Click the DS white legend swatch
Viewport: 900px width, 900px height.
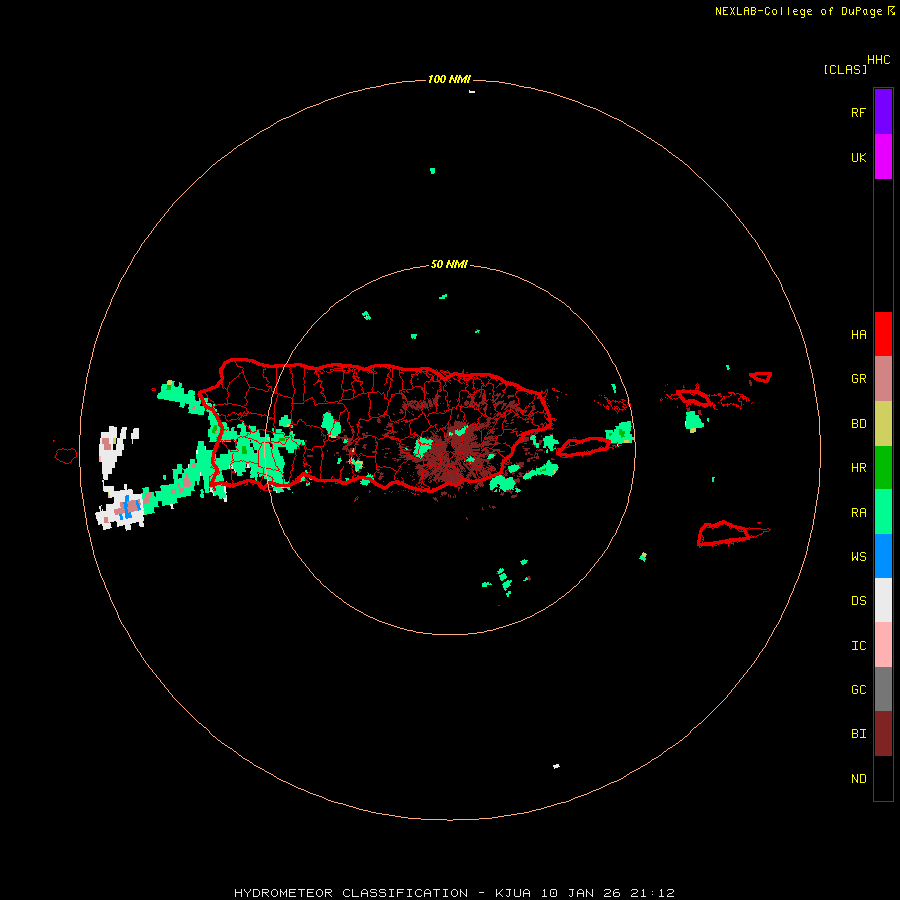(x=883, y=600)
